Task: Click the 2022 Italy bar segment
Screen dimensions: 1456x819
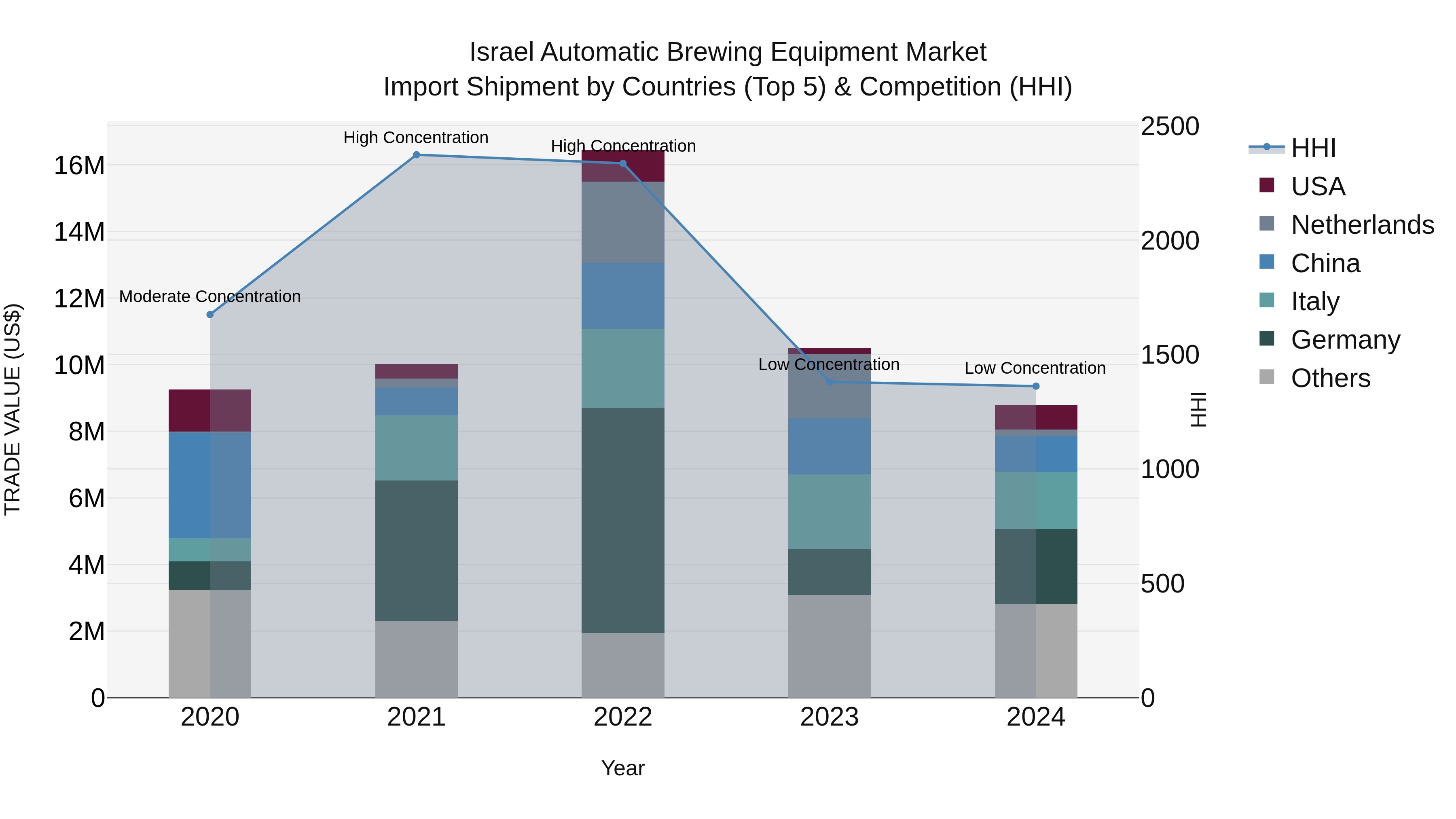Action: click(623, 368)
